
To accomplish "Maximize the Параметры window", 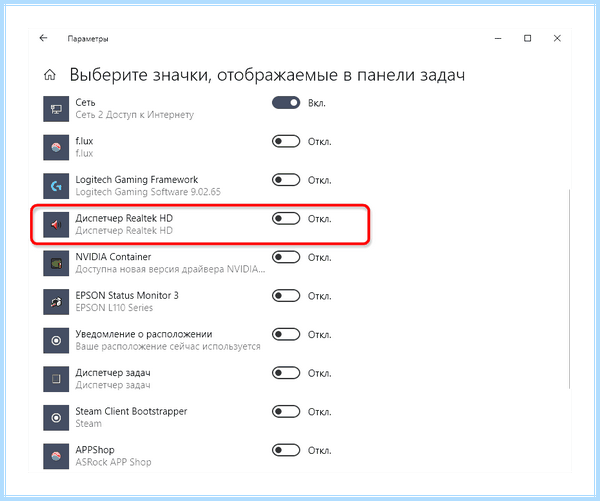I will click(x=527, y=38).
